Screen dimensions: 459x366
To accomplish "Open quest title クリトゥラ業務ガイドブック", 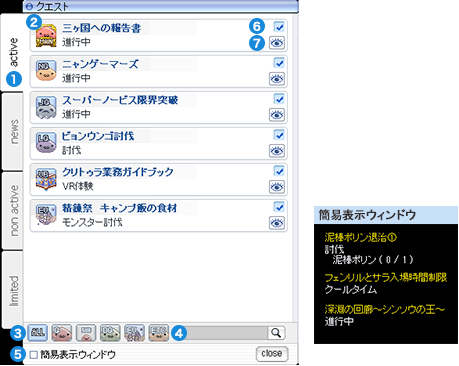I will pos(118,172).
